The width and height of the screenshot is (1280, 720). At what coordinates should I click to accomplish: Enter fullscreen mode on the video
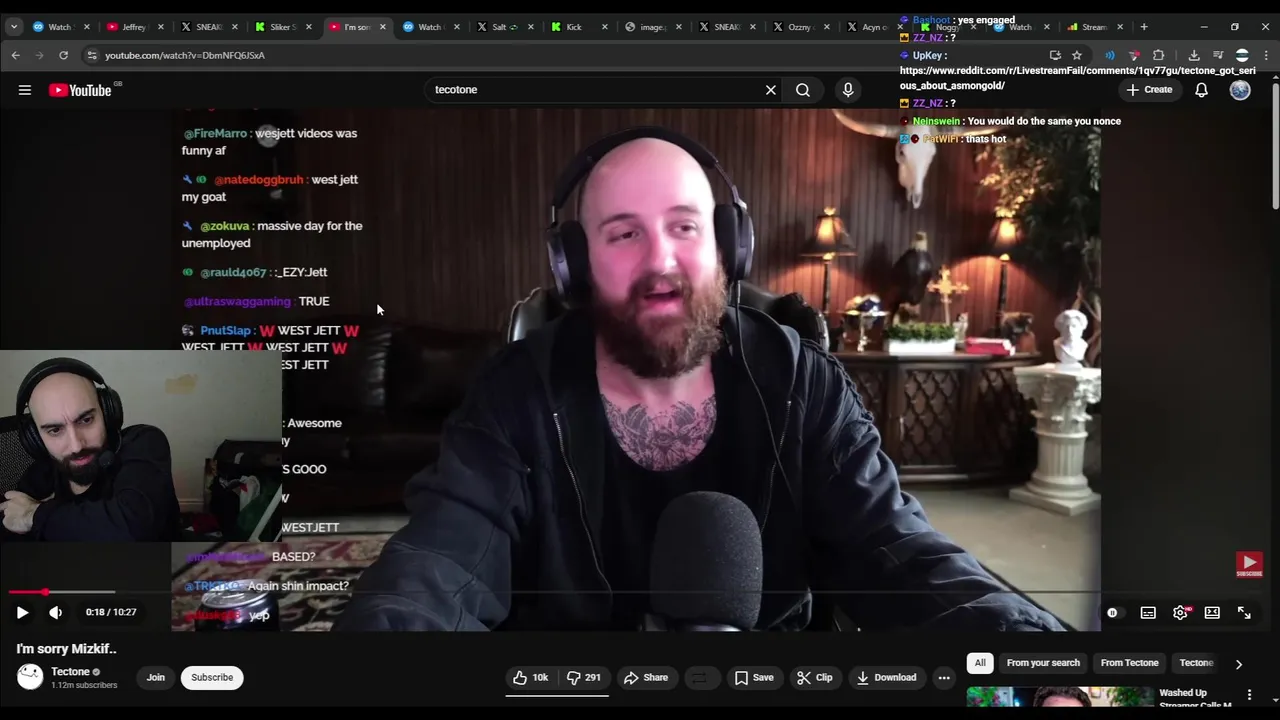pyautogui.click(x=1244, y=613)
